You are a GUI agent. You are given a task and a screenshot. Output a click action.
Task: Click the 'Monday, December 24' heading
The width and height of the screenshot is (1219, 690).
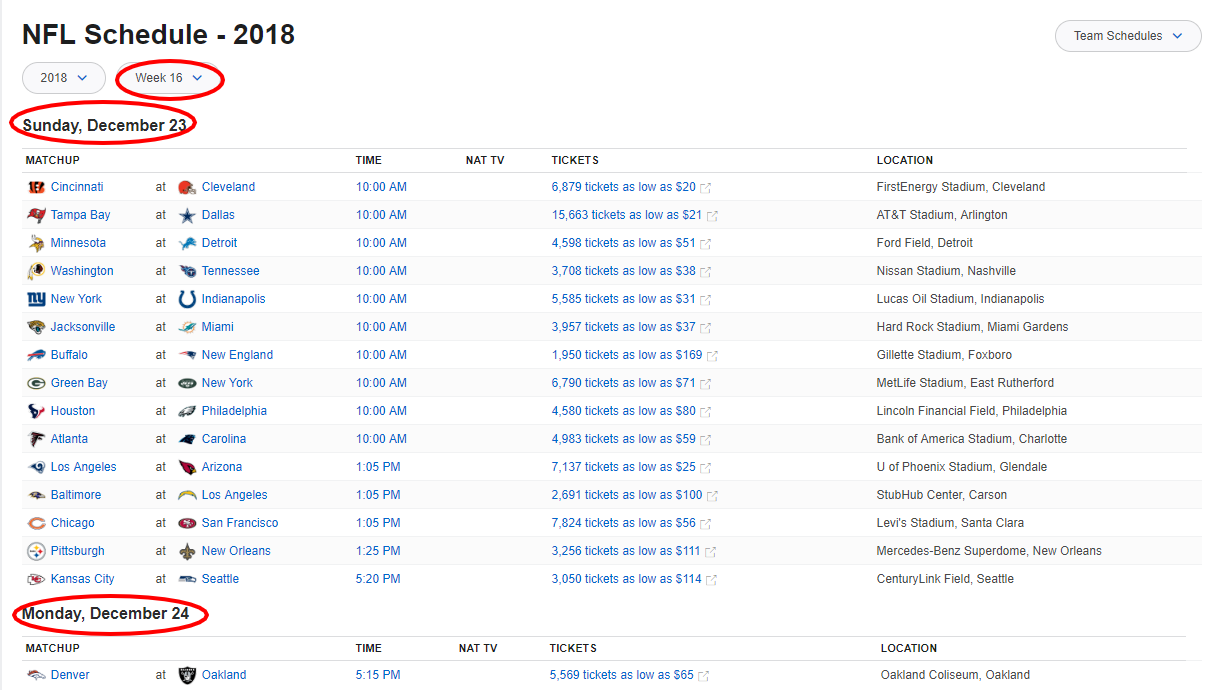coord(106,613)
